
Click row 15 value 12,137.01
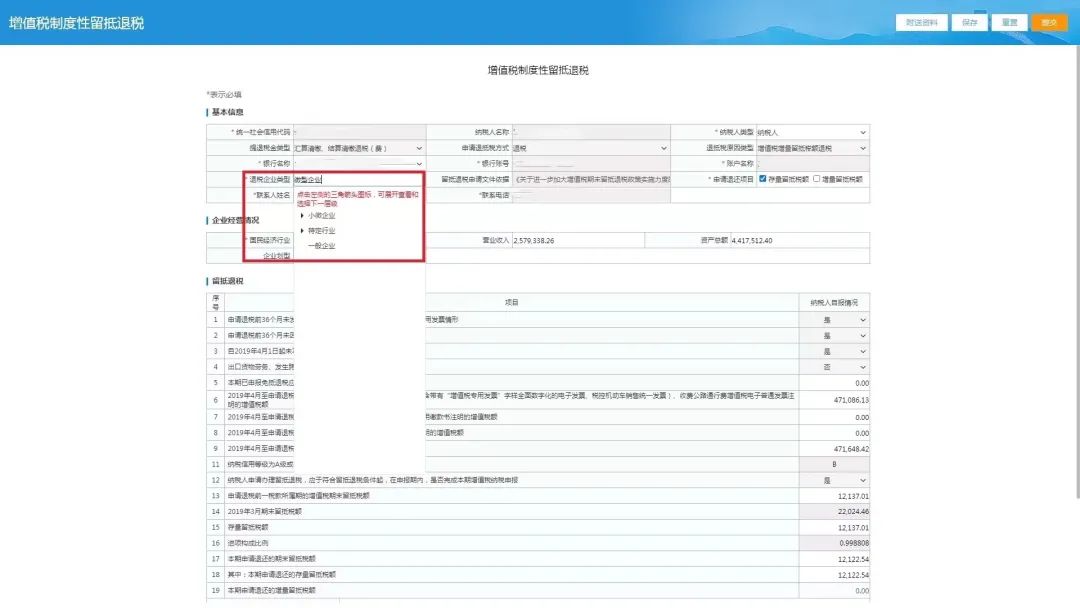click(x=853, y=527)
